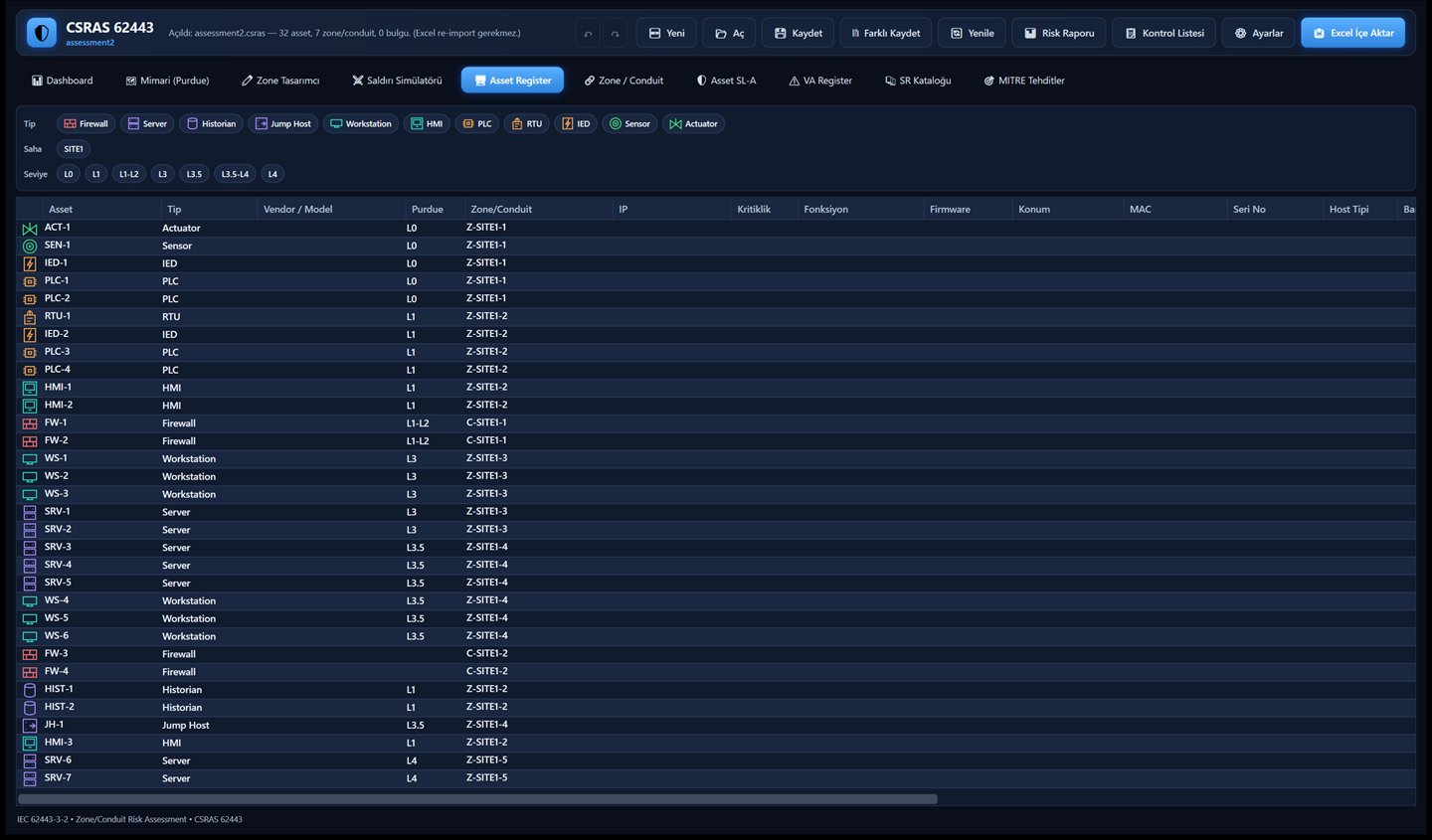Select the SRV-6 asset row
The height and width of the screenshot is (840, 1432).
[x=716, y=760]
